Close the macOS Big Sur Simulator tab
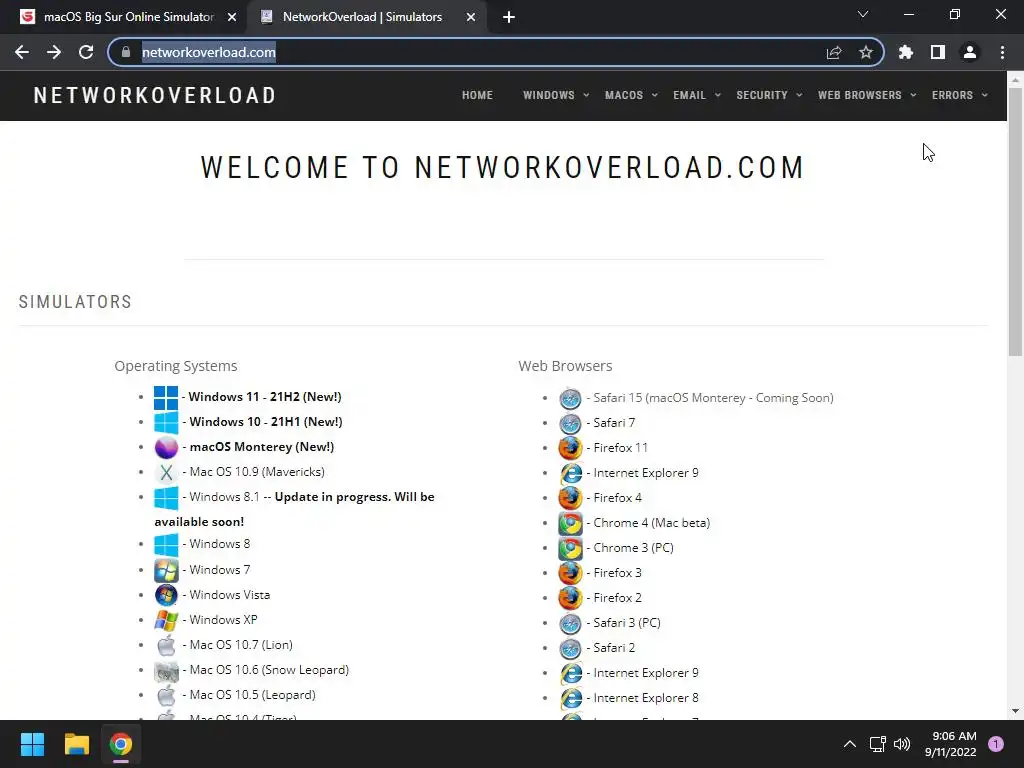 pos(232,17)
